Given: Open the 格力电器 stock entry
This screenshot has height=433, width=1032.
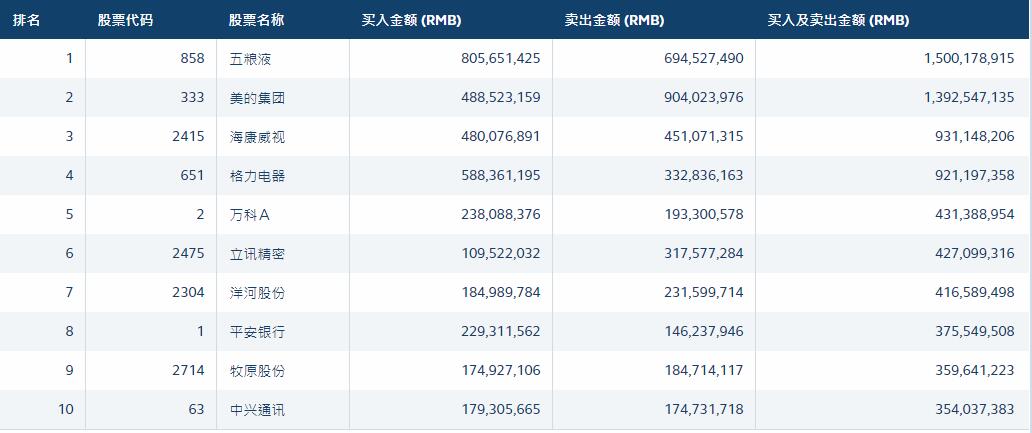Looking at the screenshot, I should [x=257, y=176].
